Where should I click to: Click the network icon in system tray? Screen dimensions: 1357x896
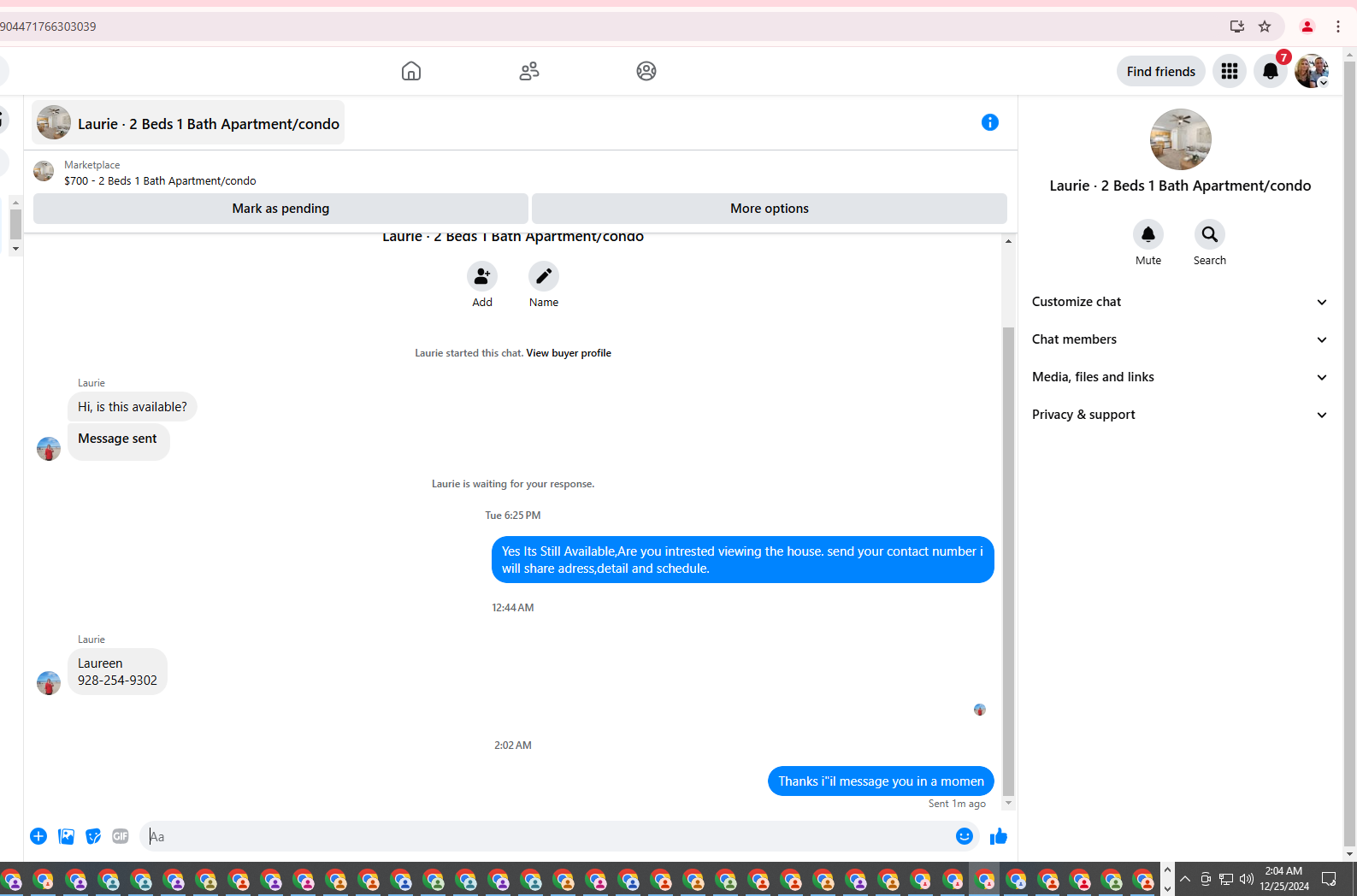tap(1226, 879)
